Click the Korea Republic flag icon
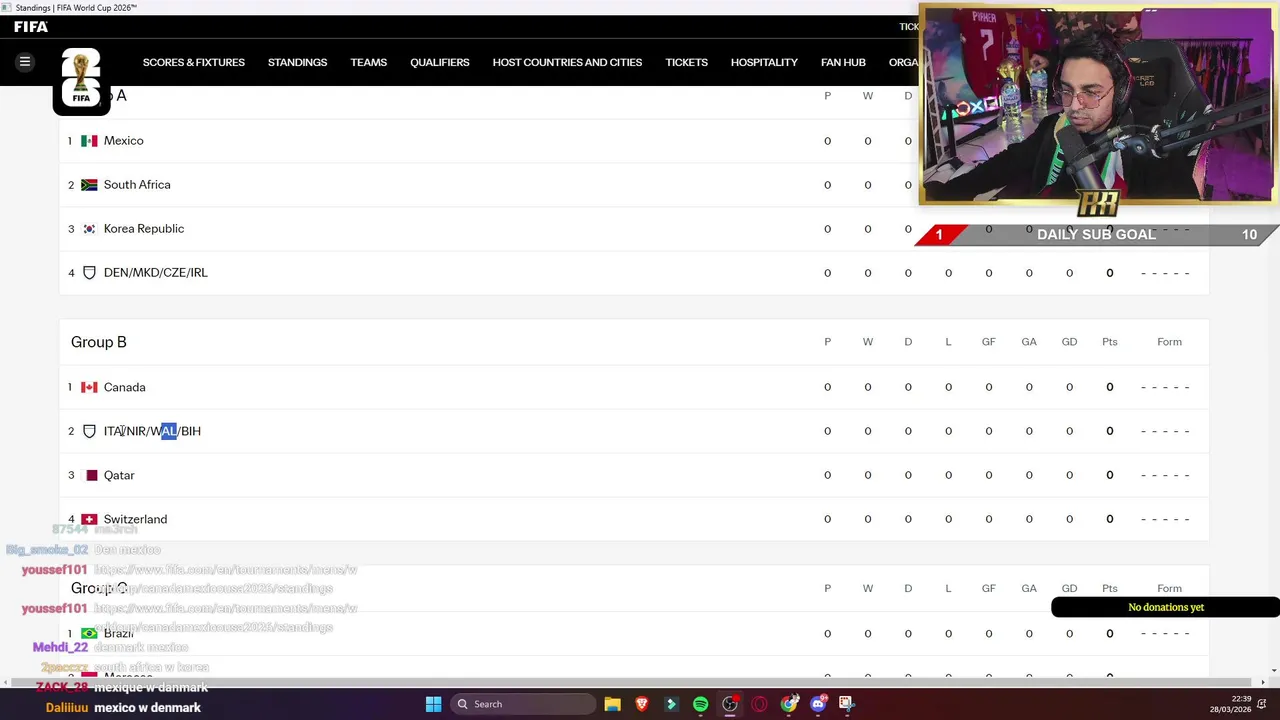 coord(89,229)
